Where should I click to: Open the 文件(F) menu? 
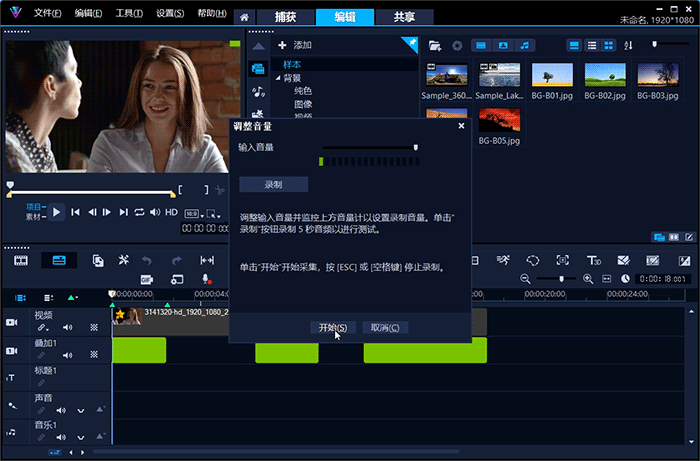pos(47,13)
